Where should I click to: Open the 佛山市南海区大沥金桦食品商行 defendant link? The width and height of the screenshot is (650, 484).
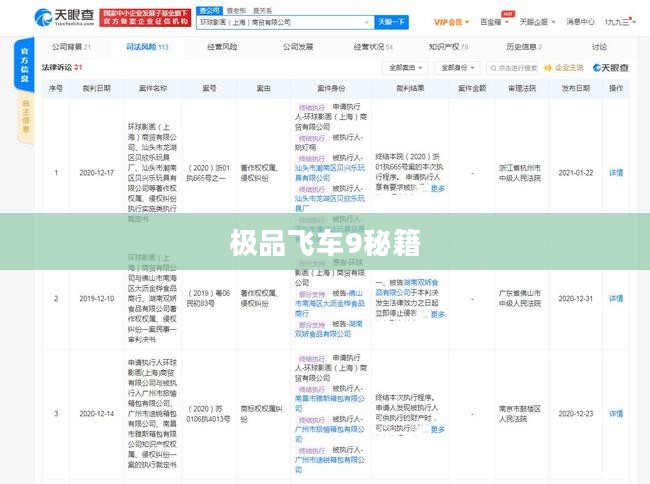tap(330, 304)
